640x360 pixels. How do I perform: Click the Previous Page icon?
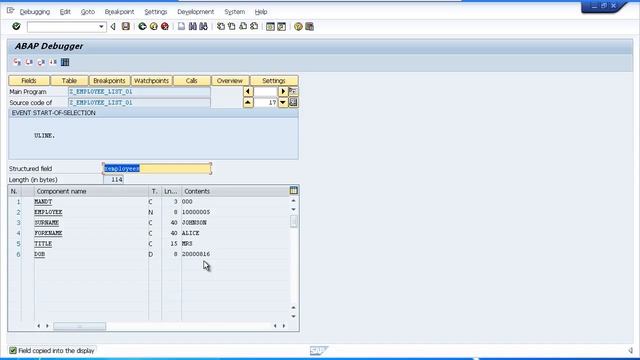pyautogui.click(x=232, y=27)
